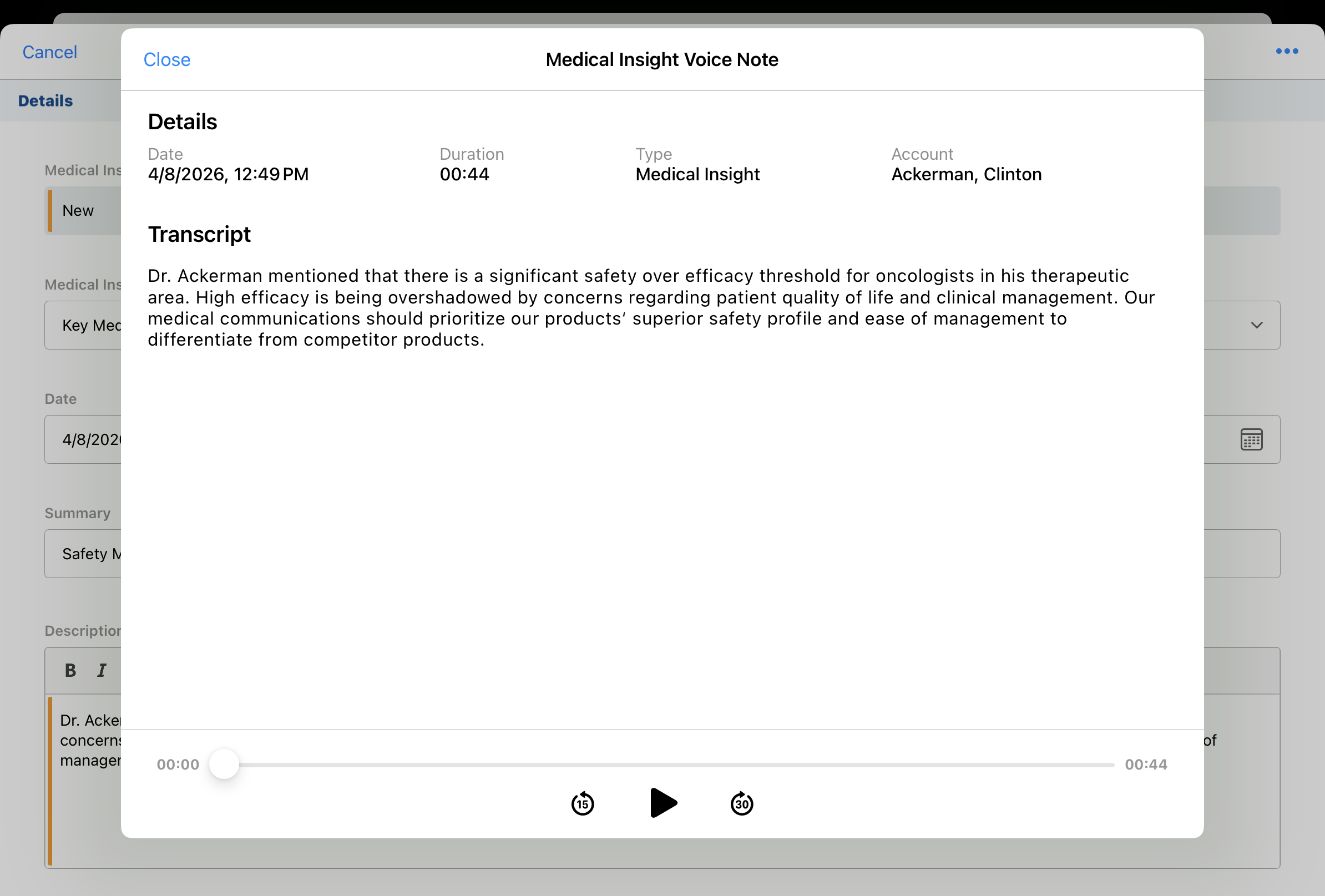
Task: Select the Details tab
Action: [45, 101]
